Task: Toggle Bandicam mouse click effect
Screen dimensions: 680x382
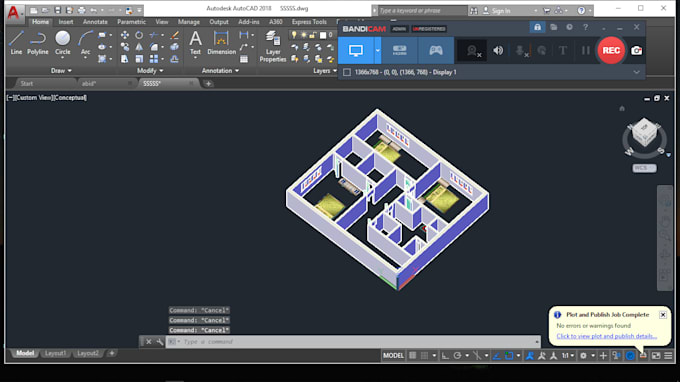Action: point(542,50)
